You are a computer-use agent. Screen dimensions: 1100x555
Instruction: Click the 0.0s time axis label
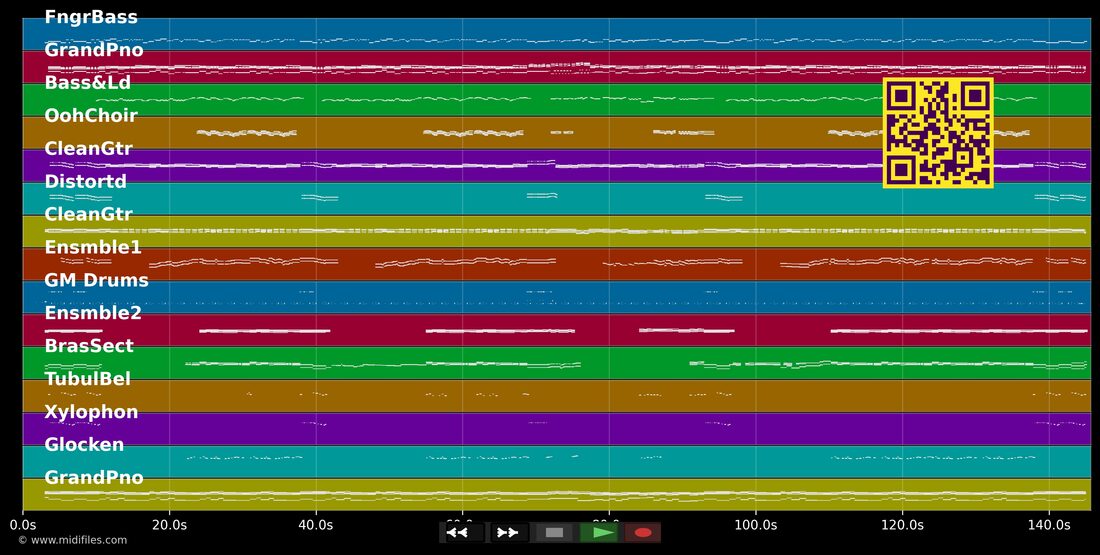coord(23,525)
